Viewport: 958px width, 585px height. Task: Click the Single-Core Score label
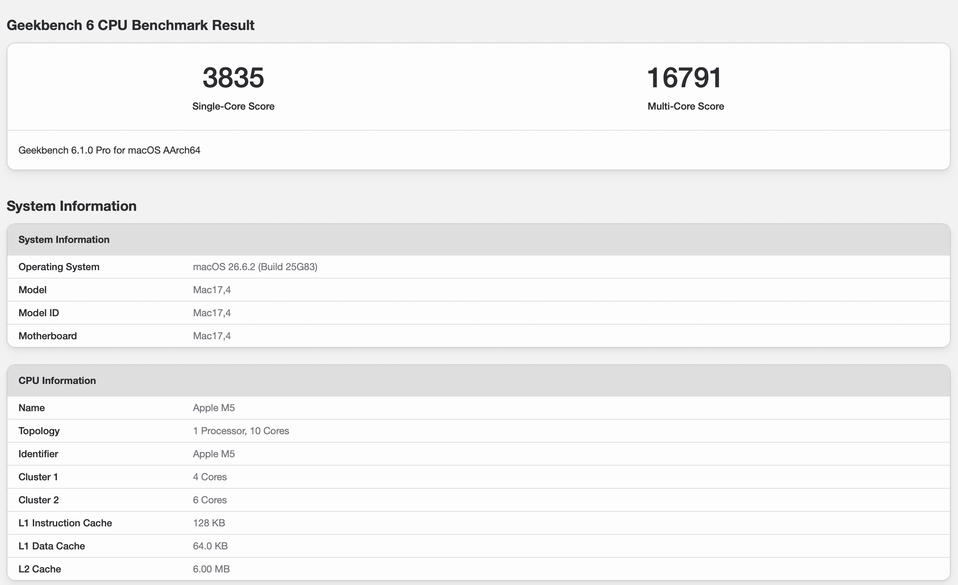tap(233, 106)
